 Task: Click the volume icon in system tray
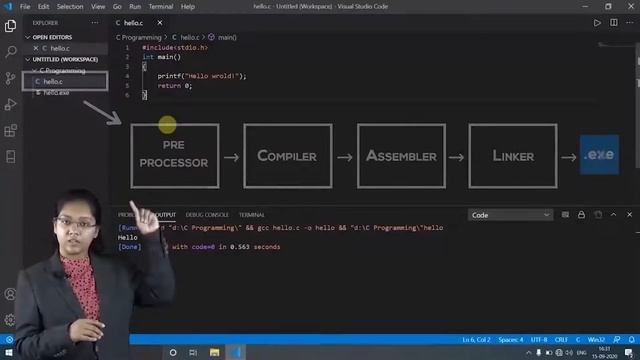coord(569,353)
